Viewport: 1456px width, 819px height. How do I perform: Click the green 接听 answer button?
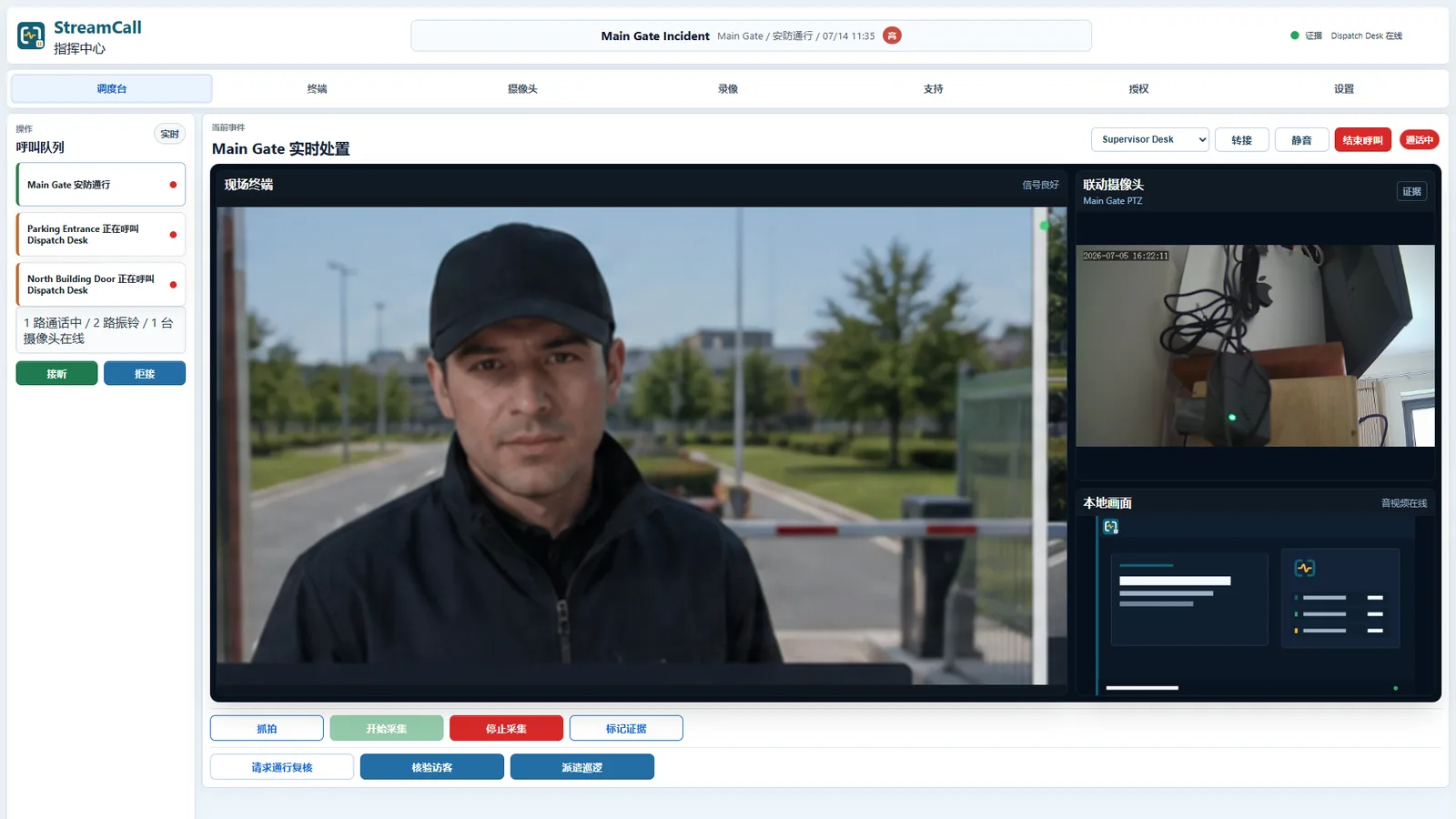pyautogui.click(x=56, y=373)
